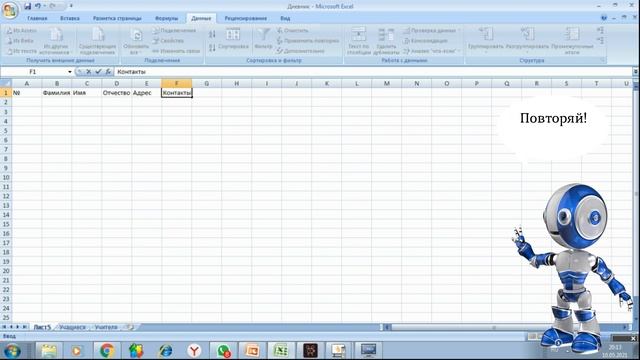Undo the last action

[x=38, y=6]
